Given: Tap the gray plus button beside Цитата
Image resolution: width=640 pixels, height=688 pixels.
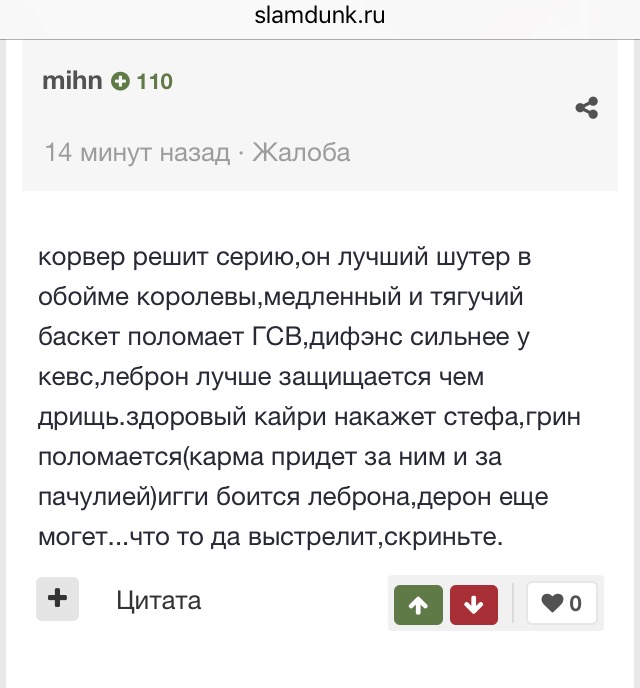Looking at the screenshot, I should tap(57, 599).
